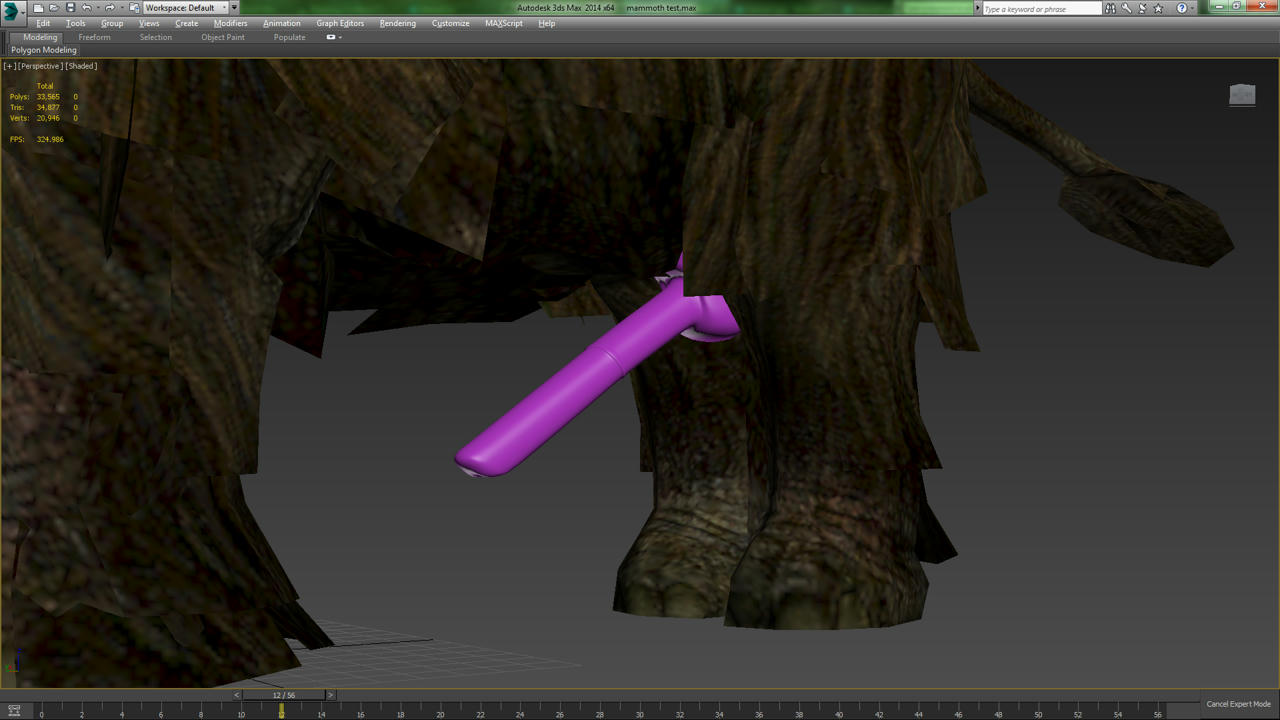Switch to the Selection ribbon tab
This screenshot has height=720, width=1280.
coord(156,37)
